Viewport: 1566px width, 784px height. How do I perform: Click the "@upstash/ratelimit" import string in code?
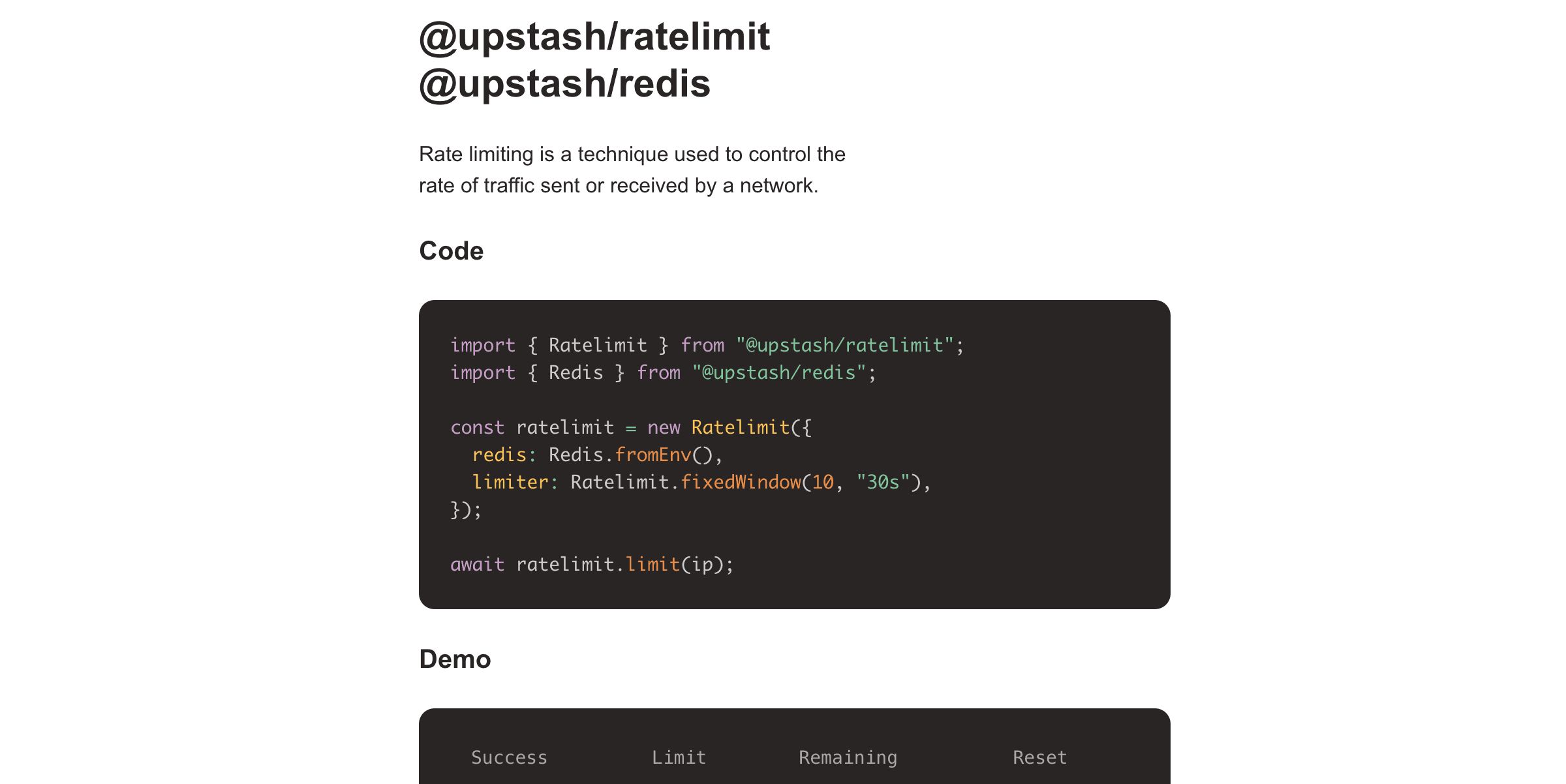point(845,345)
